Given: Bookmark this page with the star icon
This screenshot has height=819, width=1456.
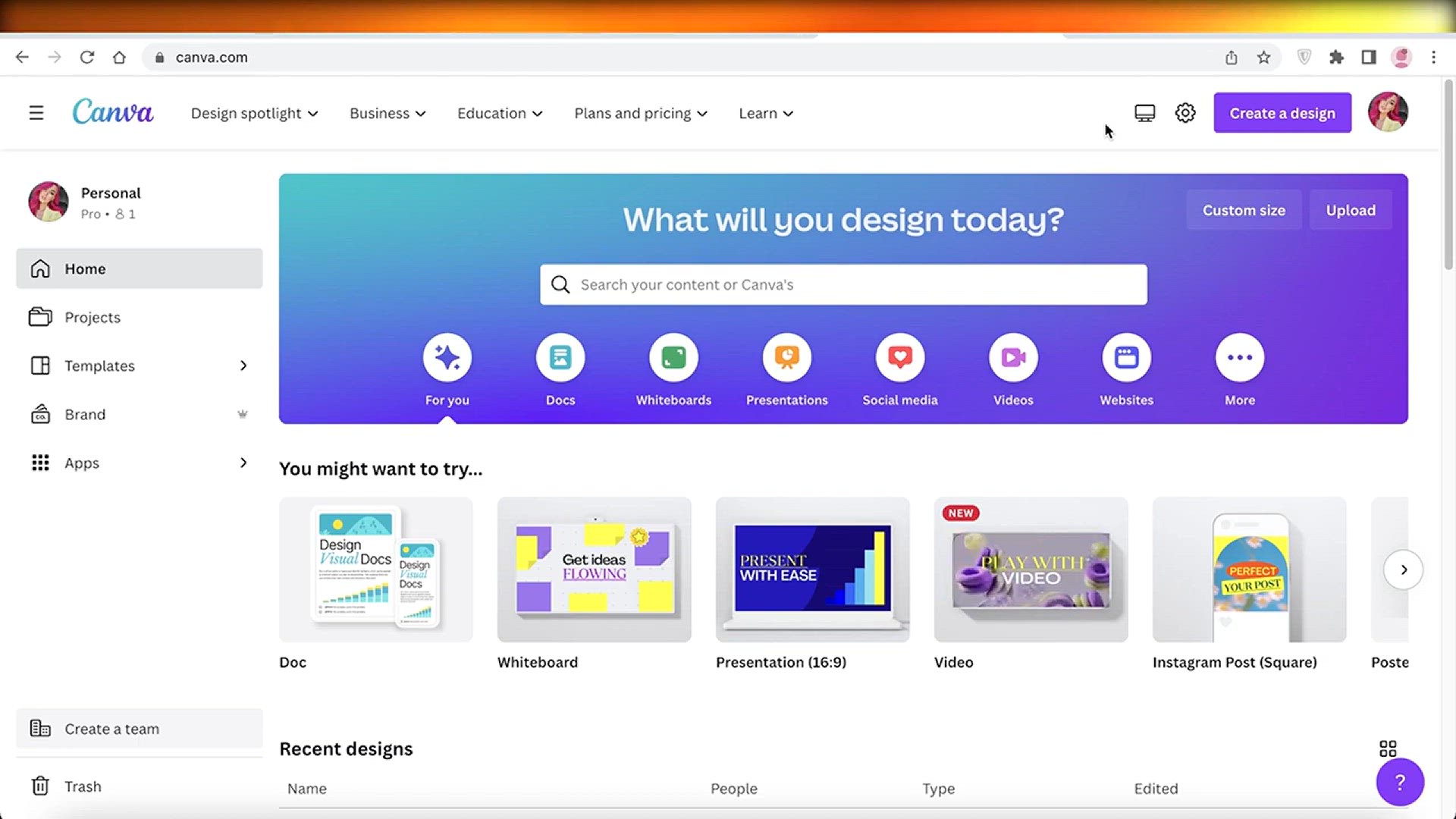Looking at the screenshot, I should coord(1263,57).
